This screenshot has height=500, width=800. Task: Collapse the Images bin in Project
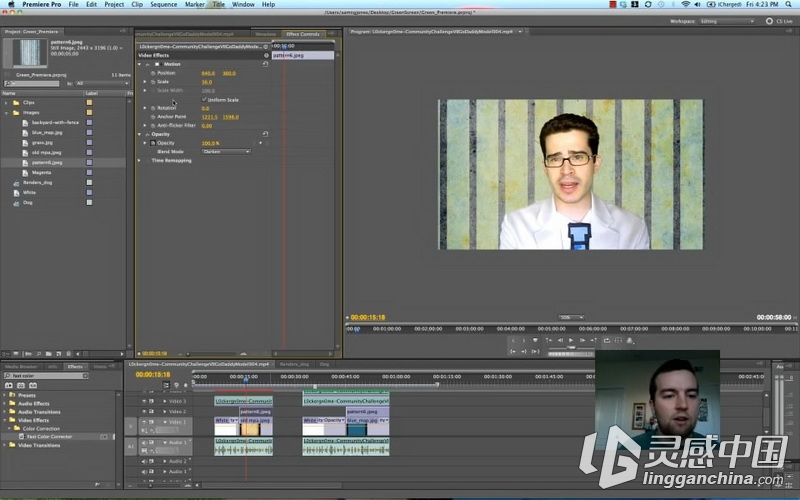click(x=6, y=113)
